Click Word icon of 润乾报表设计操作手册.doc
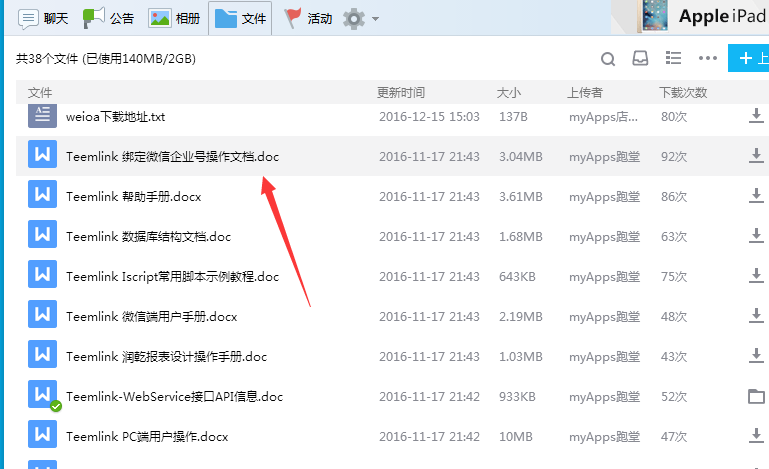This screenshot has width=769, height=469. click(42, 354)
